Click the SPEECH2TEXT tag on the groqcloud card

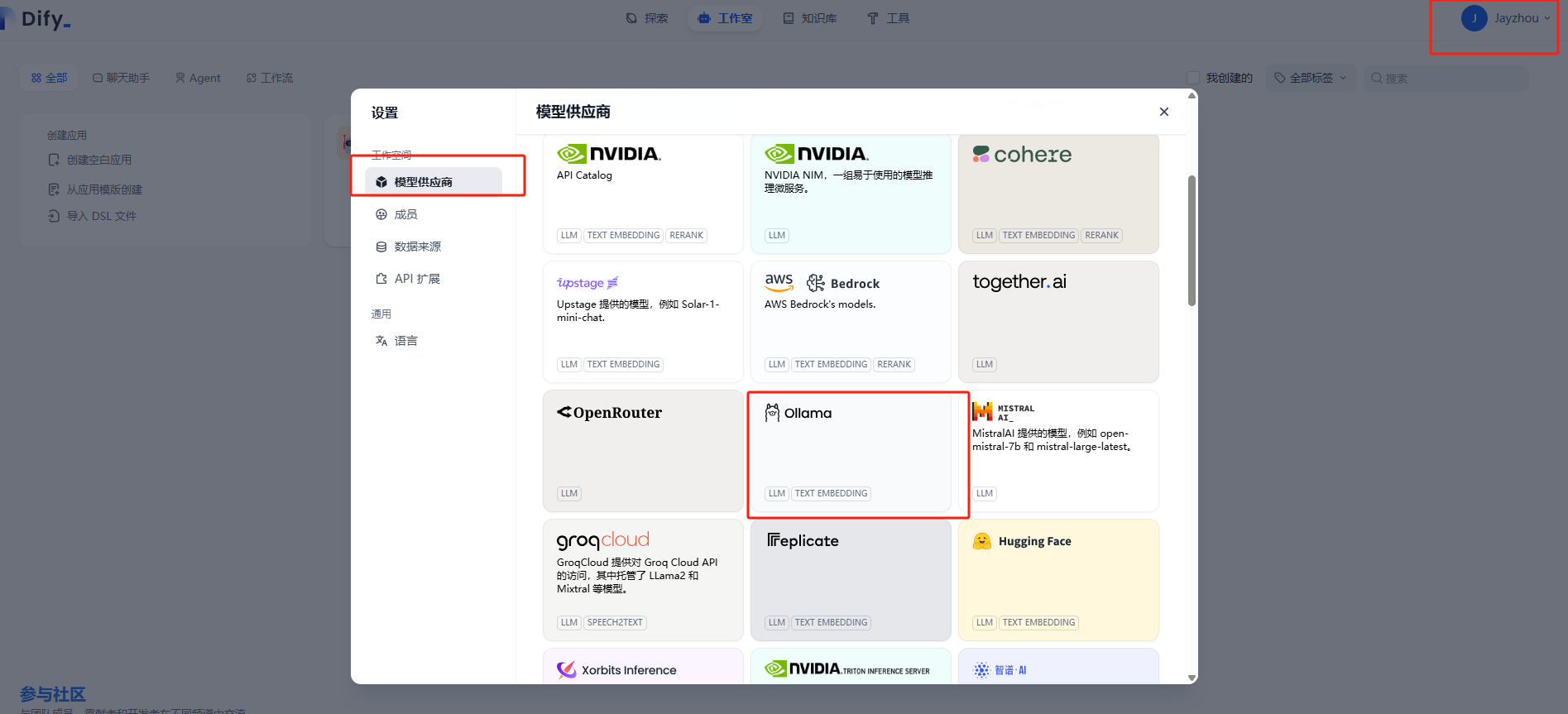click(615, 622)
